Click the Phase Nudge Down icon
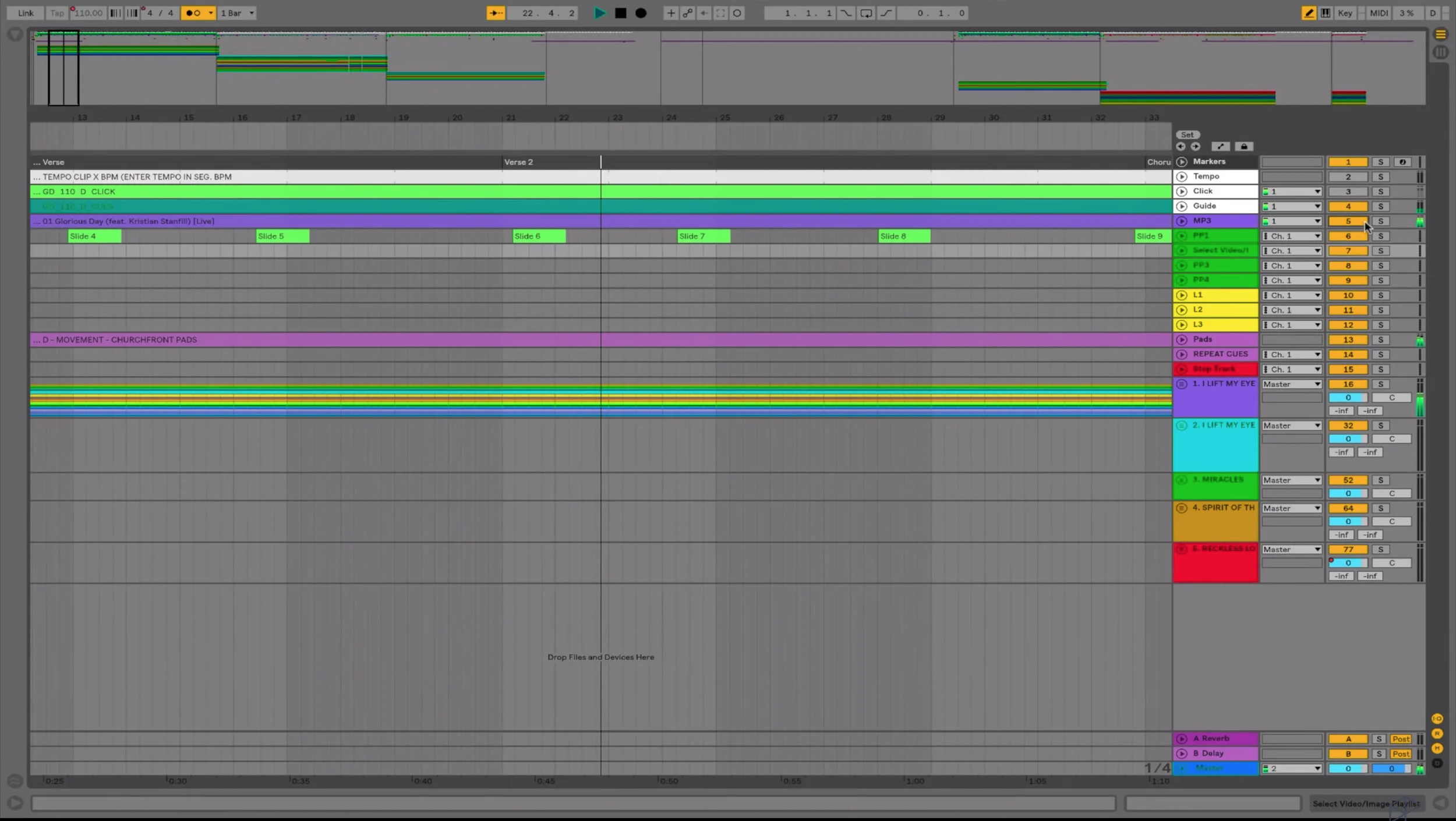Image resolution: width=1456 pixels, height=821 pixels. click(x=115, y=13)
